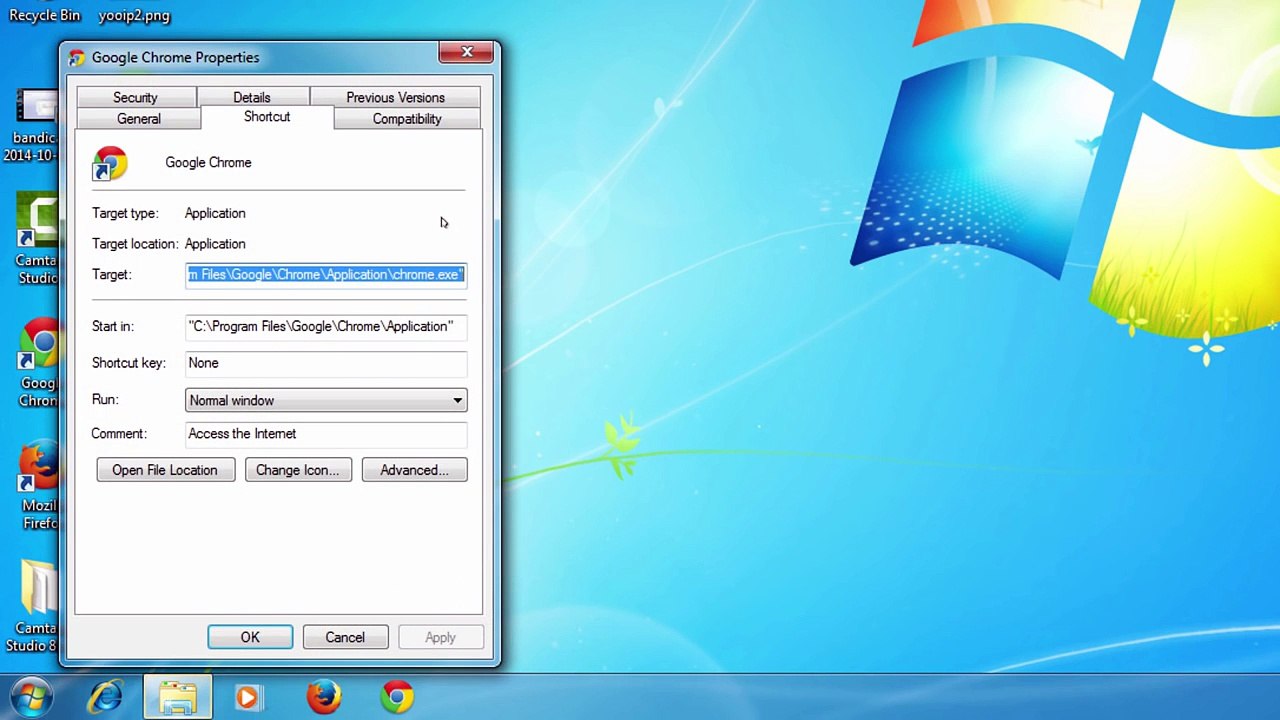Viewport: 1280px width, 720px height.
Task: Open the Security tab
Action: (135, 97)
